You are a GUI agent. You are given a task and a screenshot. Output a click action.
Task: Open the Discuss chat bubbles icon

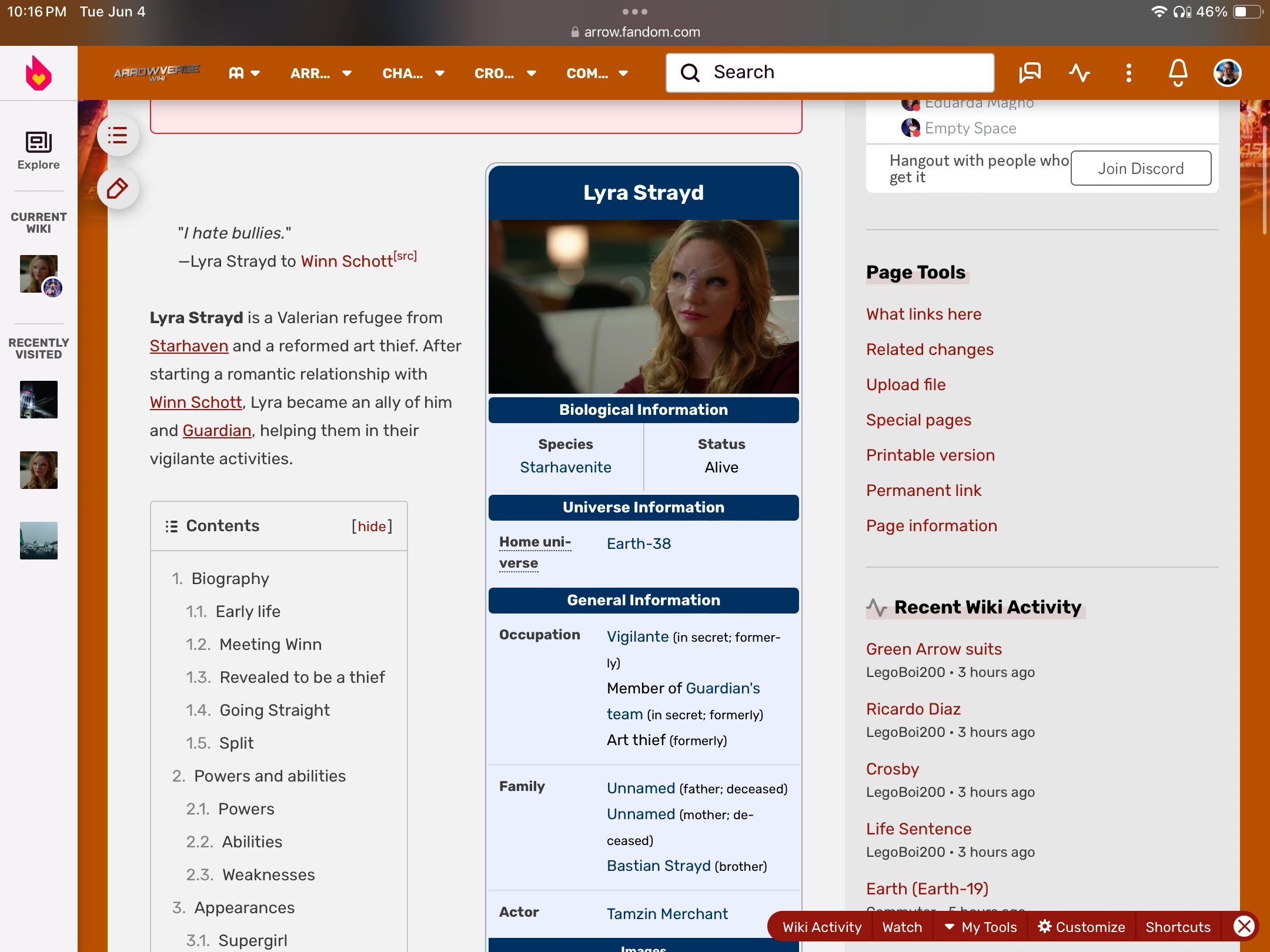point(1030,73)
